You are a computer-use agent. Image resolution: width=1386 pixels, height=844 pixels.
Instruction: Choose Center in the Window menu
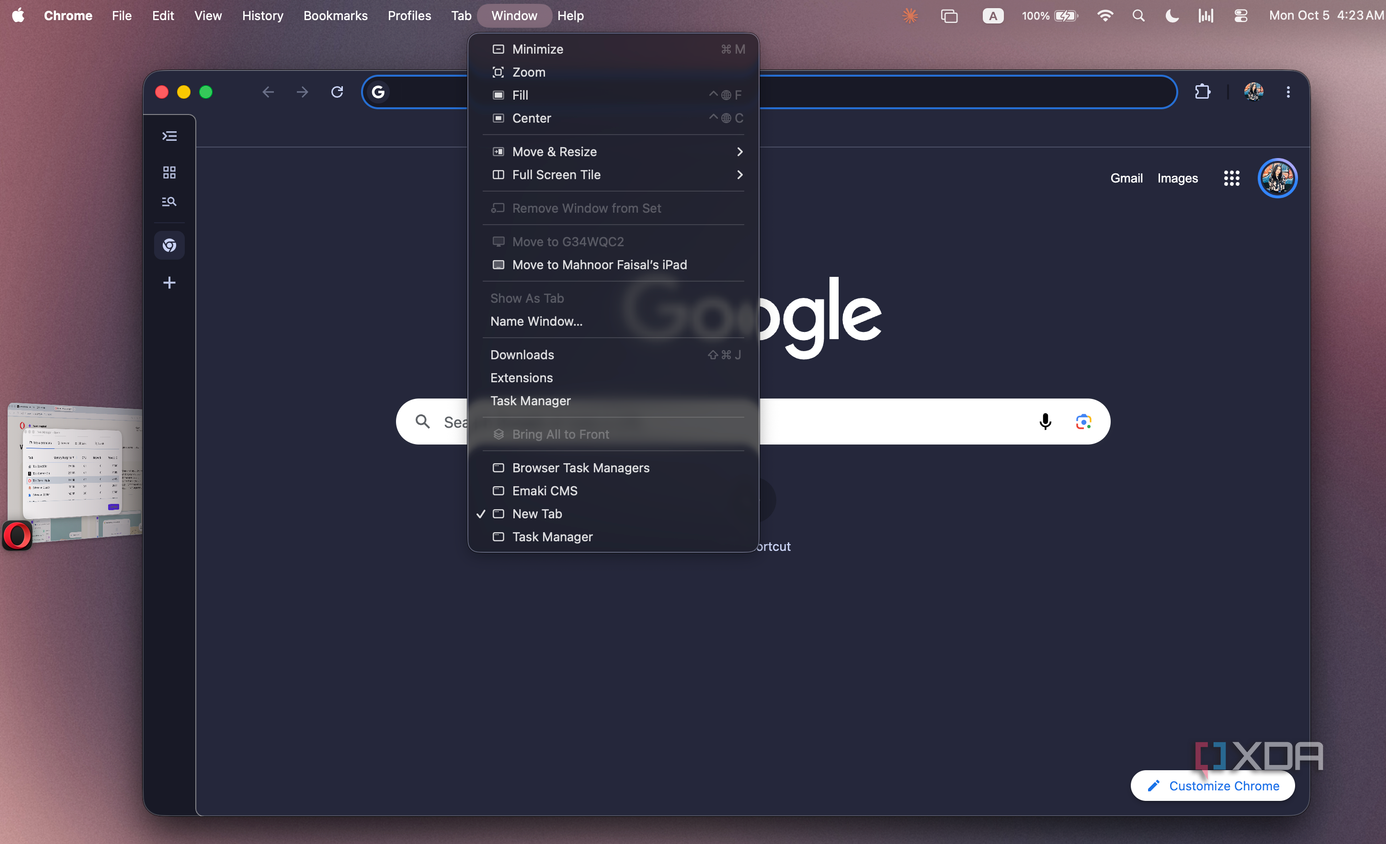point(613,118)
